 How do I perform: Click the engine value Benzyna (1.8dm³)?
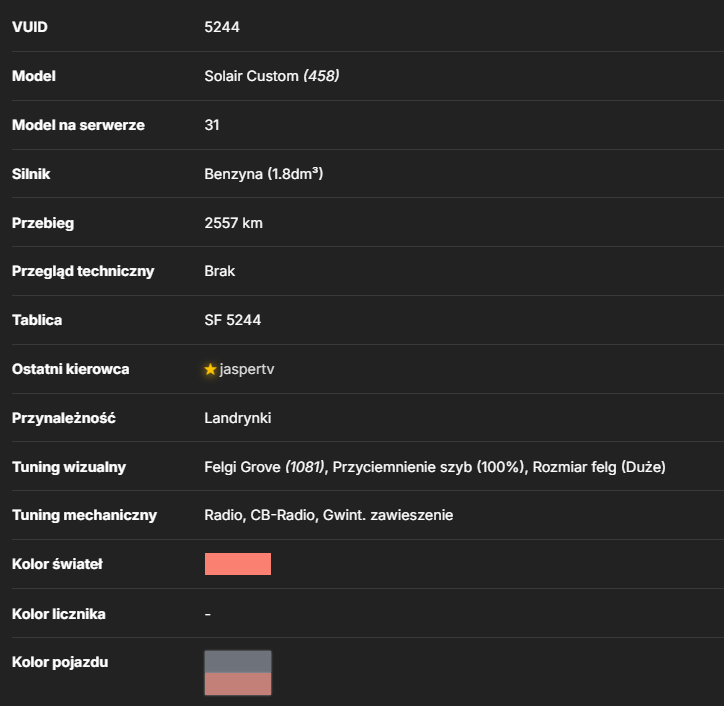click(x=264, y=174)
